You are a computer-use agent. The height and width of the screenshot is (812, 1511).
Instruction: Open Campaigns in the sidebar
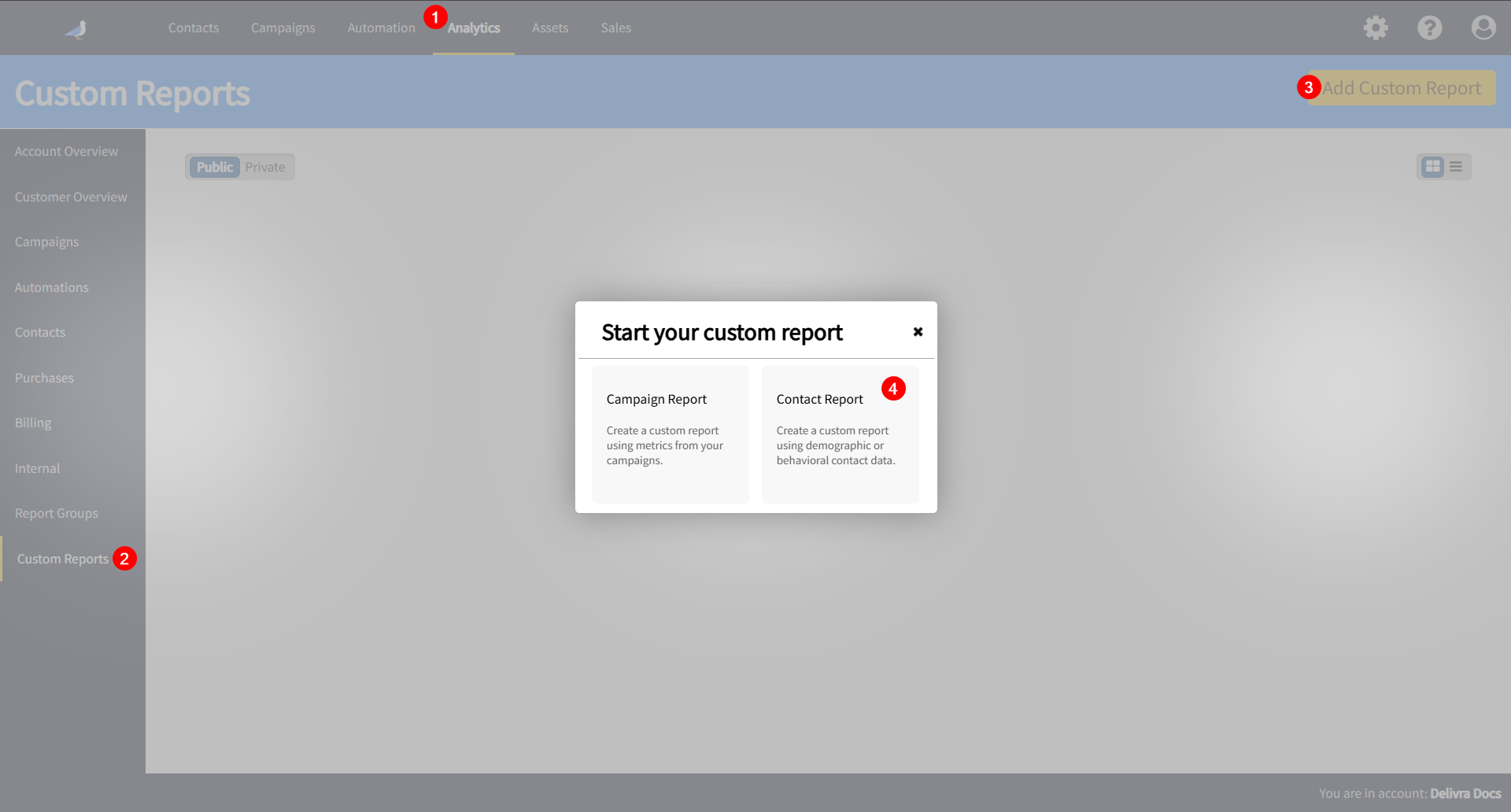pos(47,242)
